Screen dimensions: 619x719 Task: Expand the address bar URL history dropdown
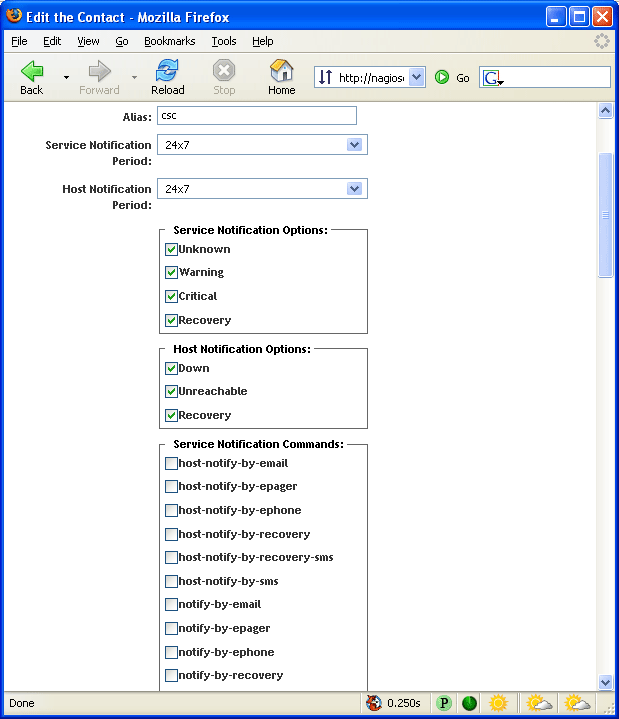pyautogui.click(x=416, y=77)
